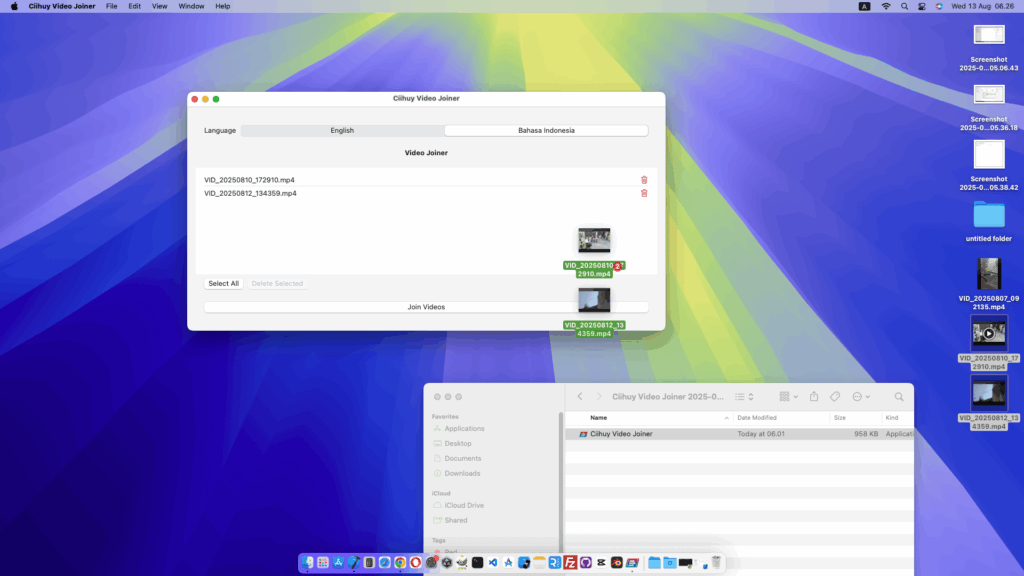Activate Siri from the menu bar
The height and width of the screenshot is (576, 1024).
tap(939, 7)
